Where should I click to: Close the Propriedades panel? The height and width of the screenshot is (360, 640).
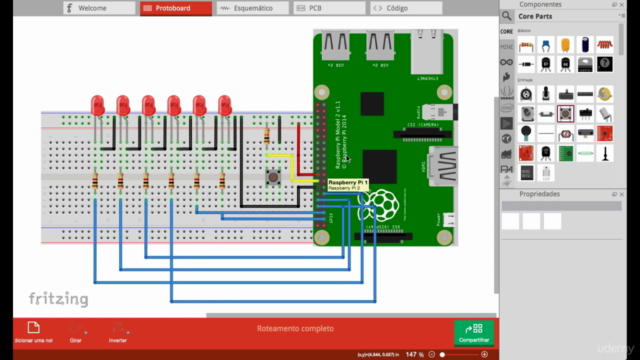(x=622, y=194)
